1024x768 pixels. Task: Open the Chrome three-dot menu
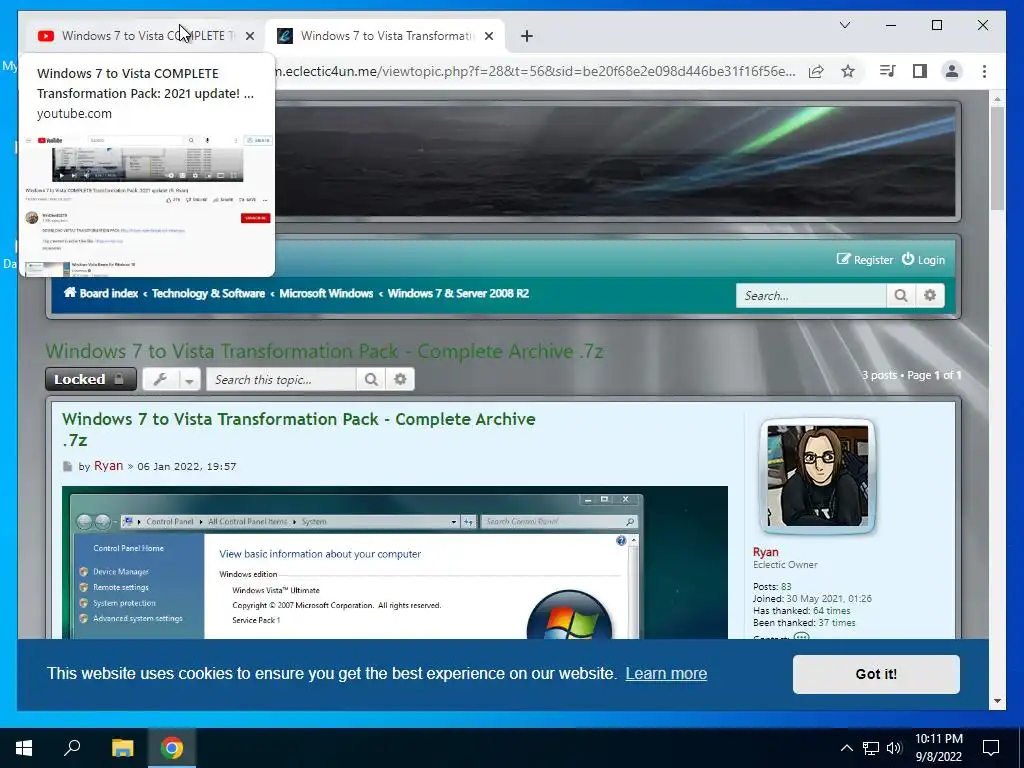(984, 71)
